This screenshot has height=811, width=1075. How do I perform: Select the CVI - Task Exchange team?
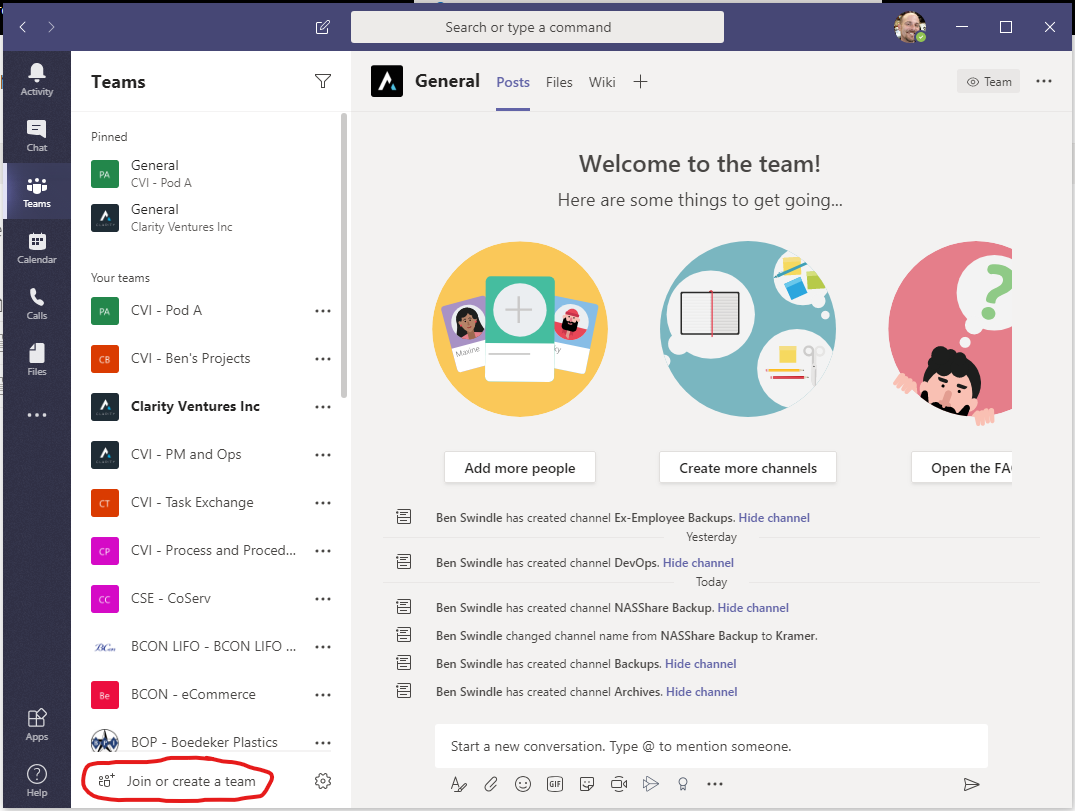click(x=192, y=503)
